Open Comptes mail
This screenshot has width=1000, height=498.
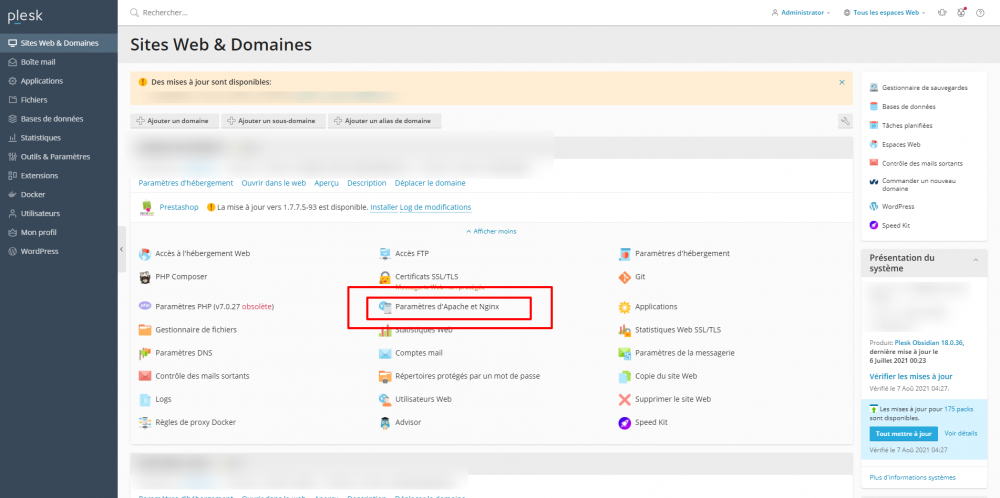click(x=418, y=353)
